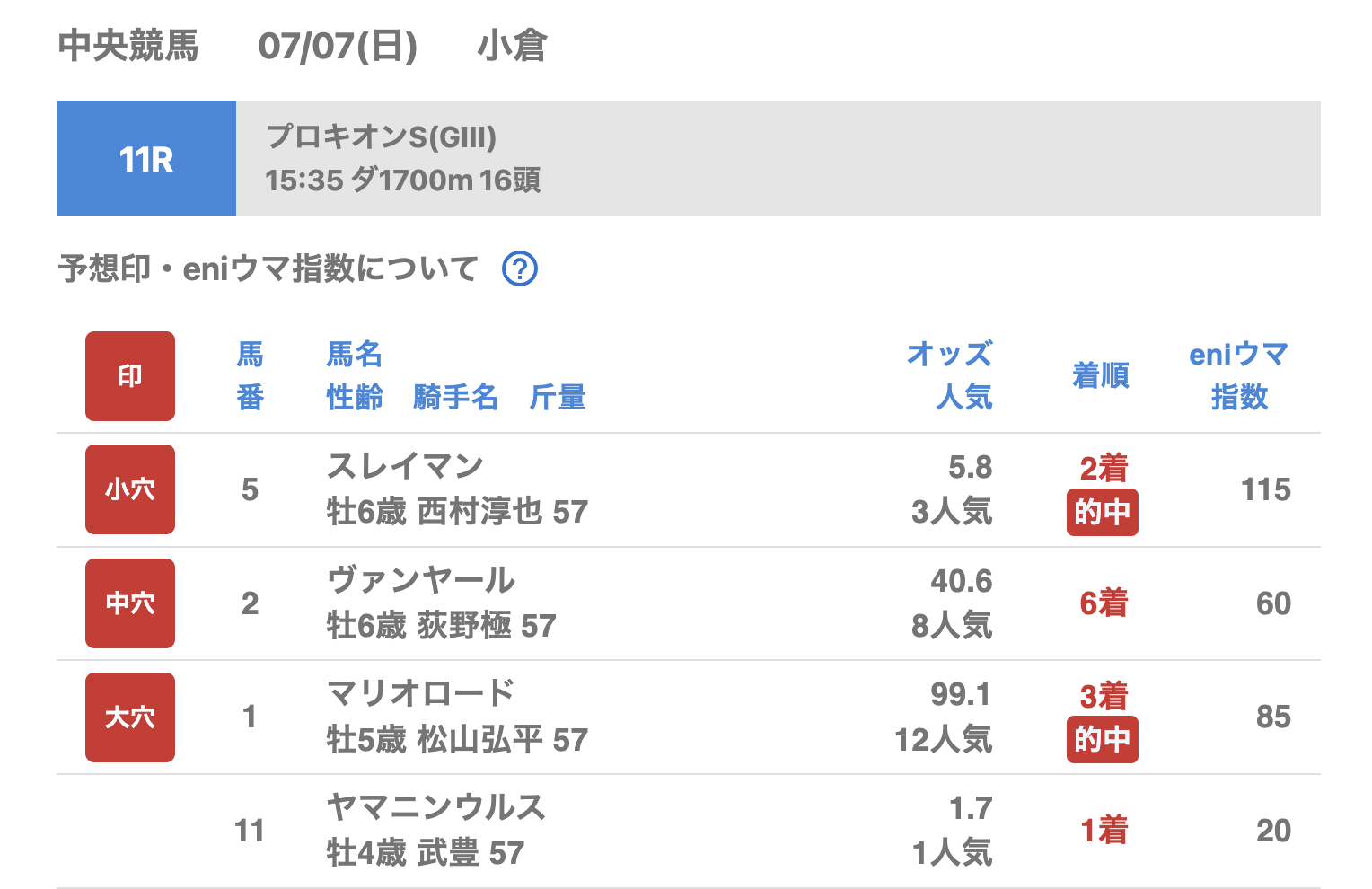Sort by eniウマ指数 column header
The image size is (1372, 889).
click(1239, 375)
